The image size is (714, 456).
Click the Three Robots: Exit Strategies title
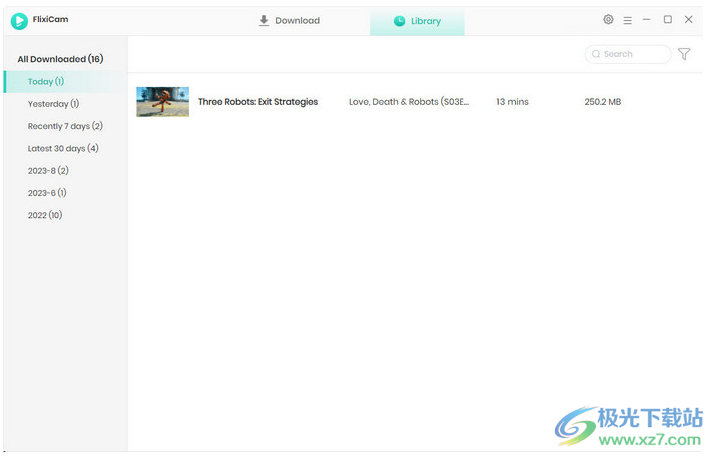258,102
